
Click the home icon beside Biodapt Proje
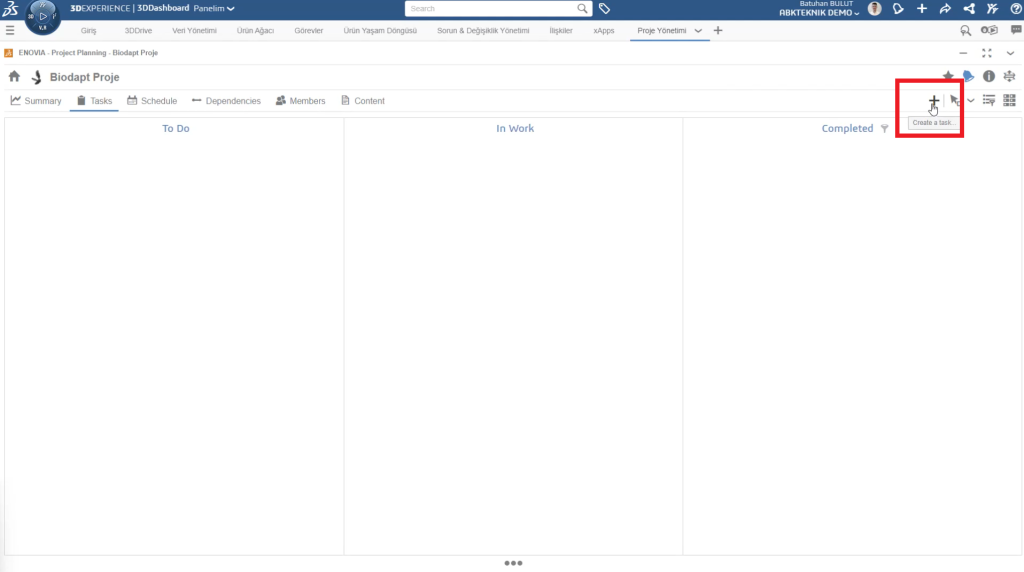coord(14,77)
